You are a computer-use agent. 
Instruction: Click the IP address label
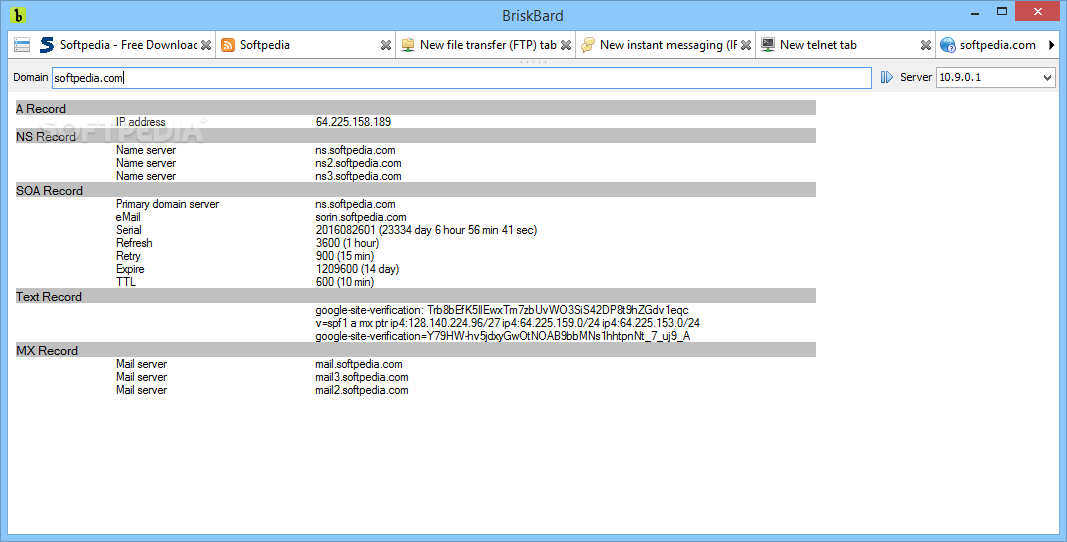click(140, 122)
